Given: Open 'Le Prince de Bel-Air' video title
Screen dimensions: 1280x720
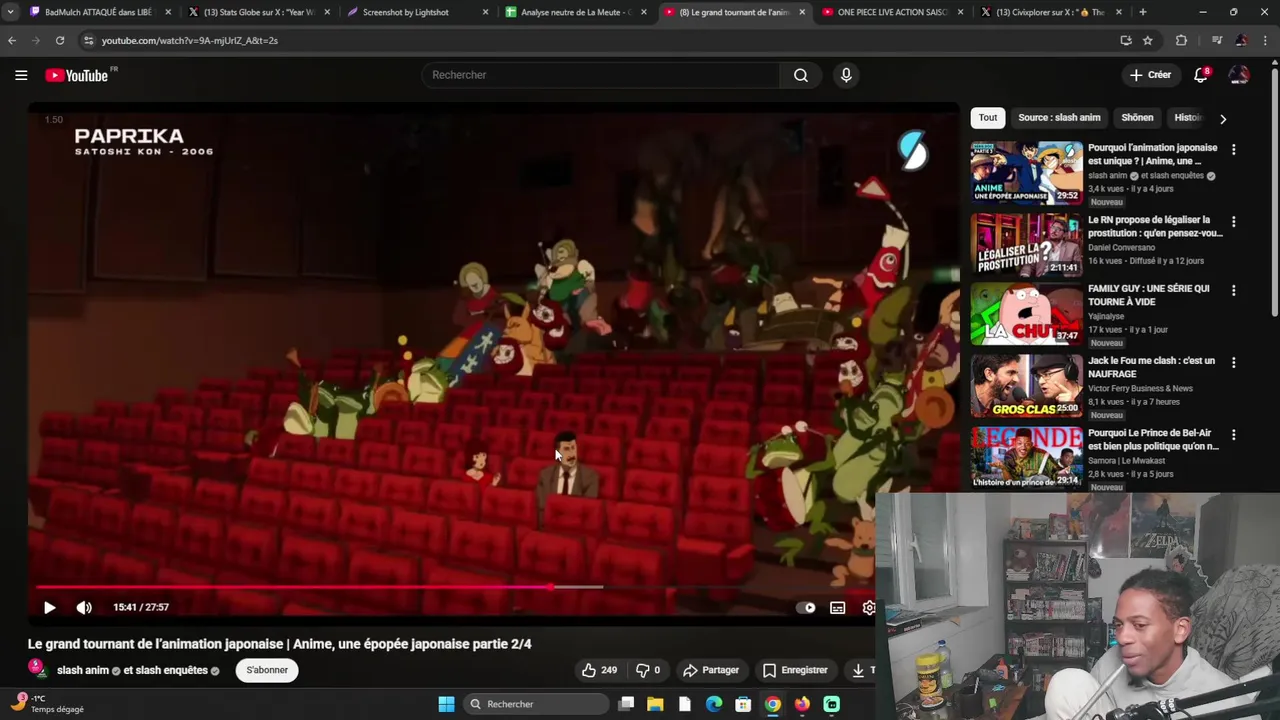Looking at the screenshot, I should pyautogui.click(x=1154, y=439).
